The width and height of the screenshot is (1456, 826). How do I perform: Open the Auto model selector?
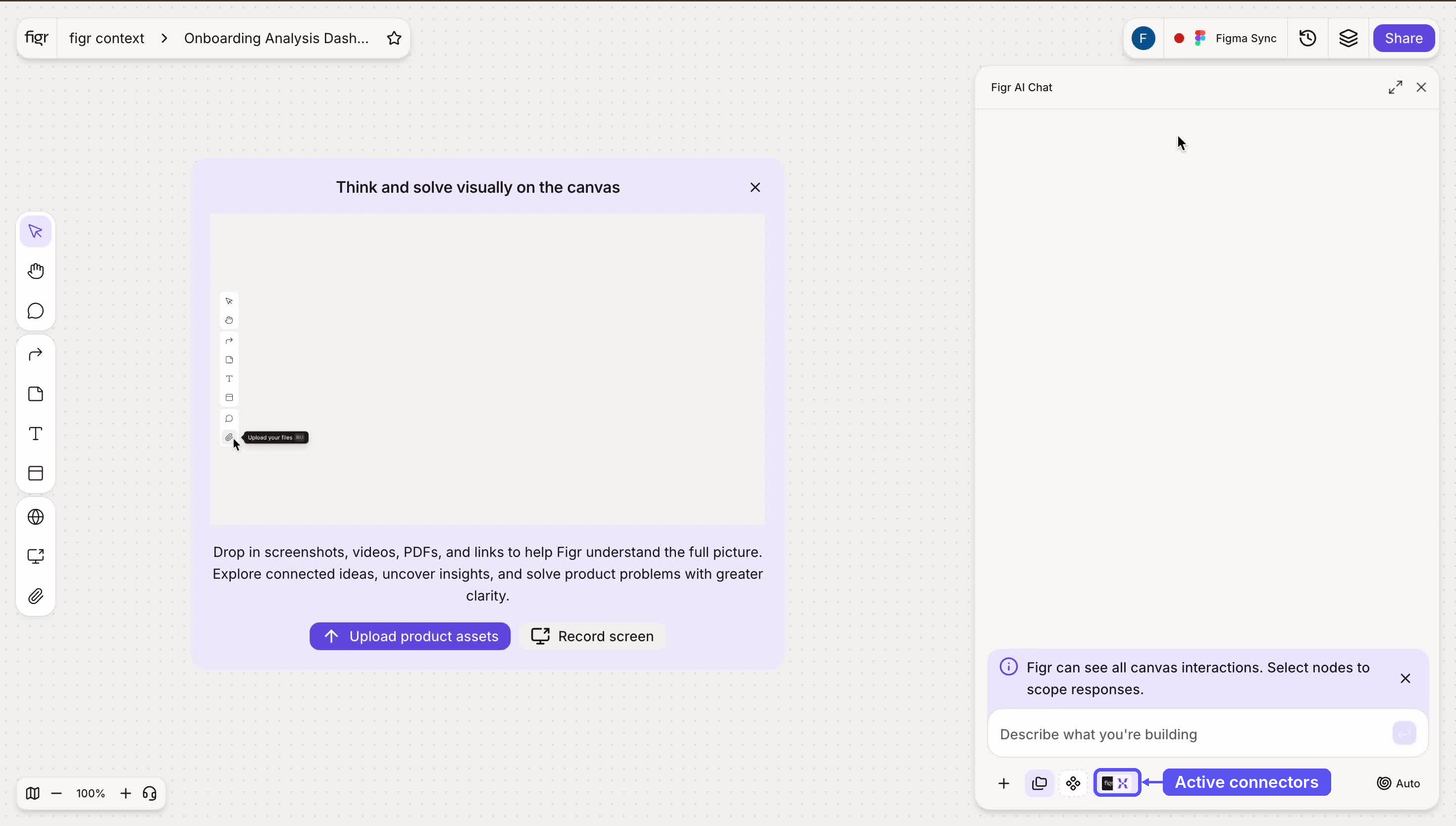click(1398, 783)
